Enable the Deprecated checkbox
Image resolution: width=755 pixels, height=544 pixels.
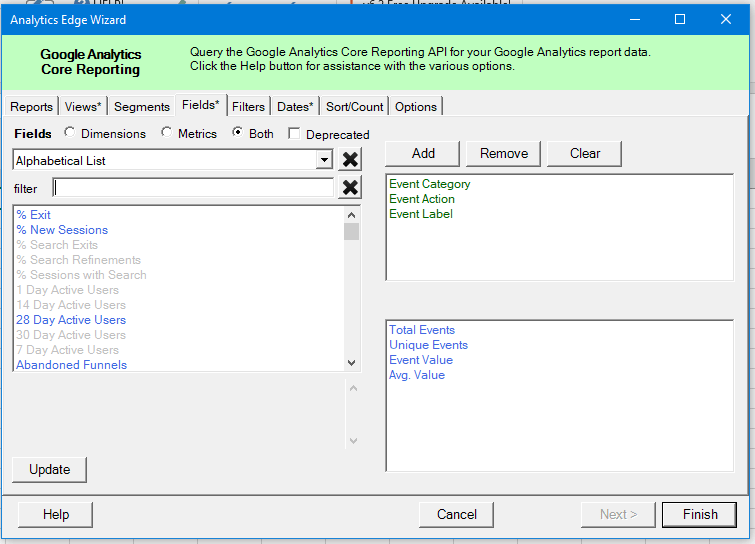click(294, 134)
